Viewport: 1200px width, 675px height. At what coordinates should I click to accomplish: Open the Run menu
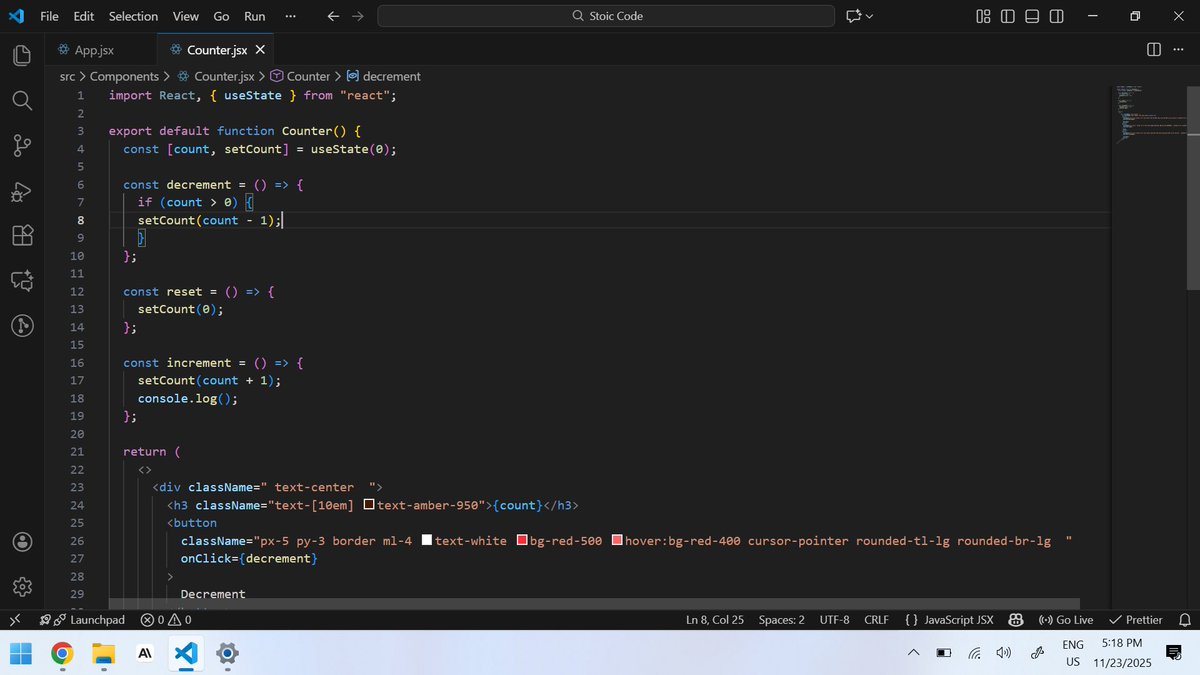[x=255, y=16]
